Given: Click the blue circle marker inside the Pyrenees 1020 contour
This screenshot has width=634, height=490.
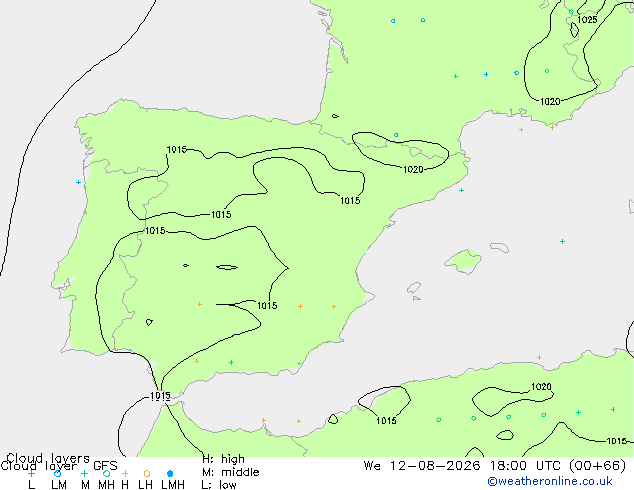Looking at the screenshot, I should 396,135.
